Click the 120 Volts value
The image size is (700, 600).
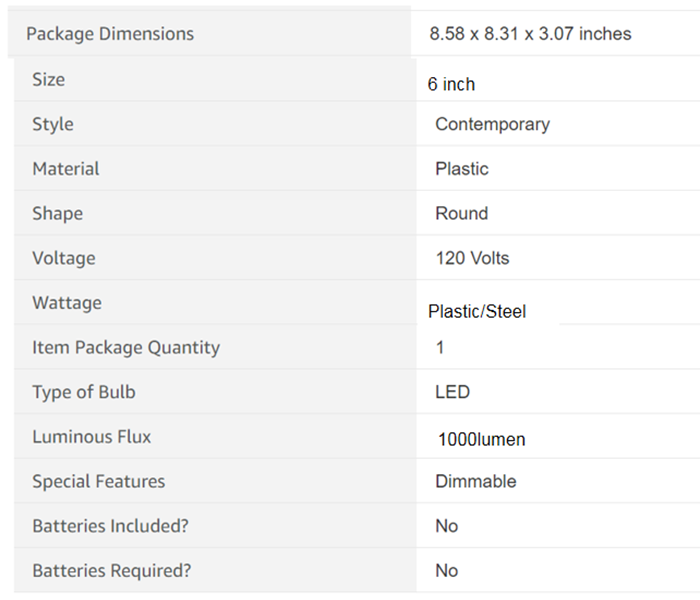pyautogui.click(x=472, y=258)
